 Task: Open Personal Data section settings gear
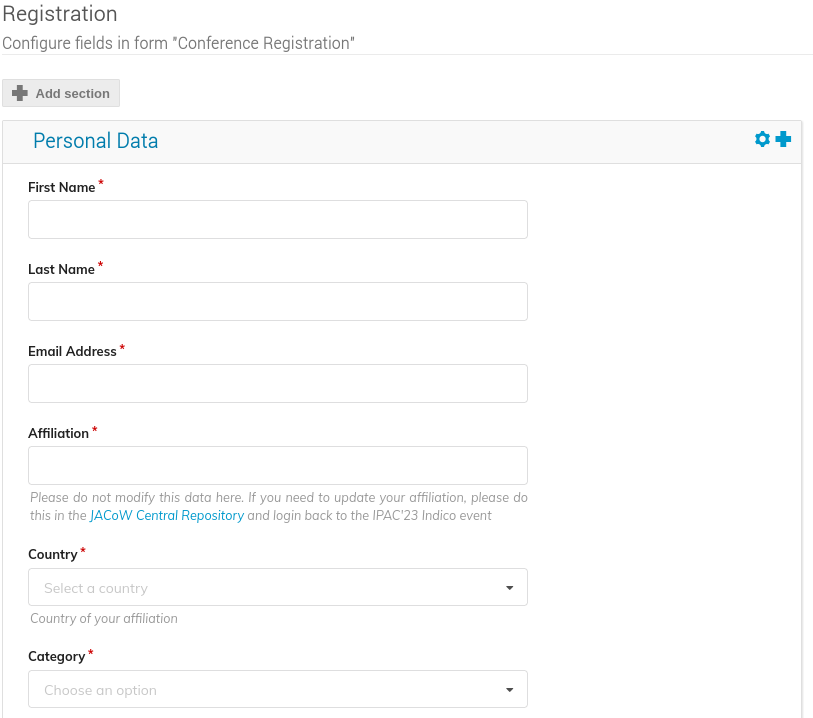[762, 140]
